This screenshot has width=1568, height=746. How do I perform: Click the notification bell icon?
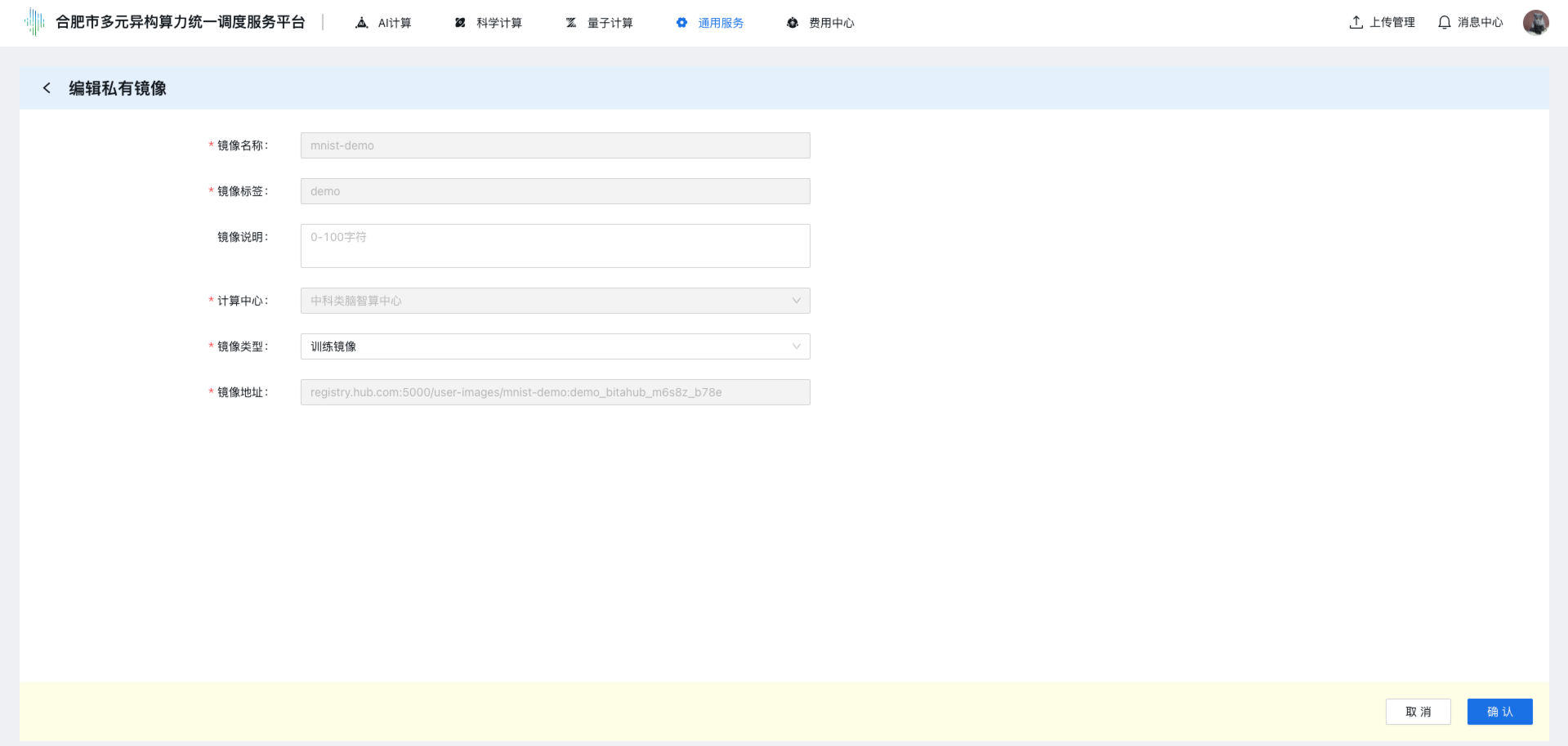[1445, 22]
